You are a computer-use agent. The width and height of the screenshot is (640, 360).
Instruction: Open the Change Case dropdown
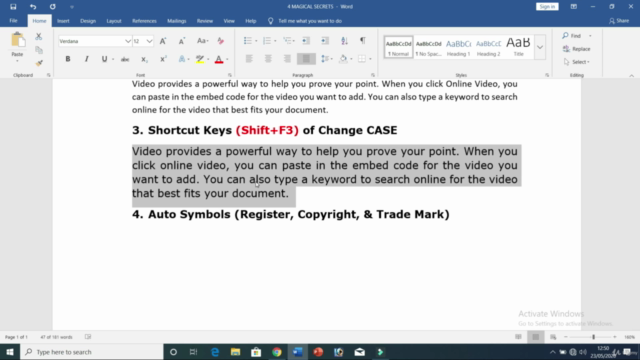[x=202, y=41]
